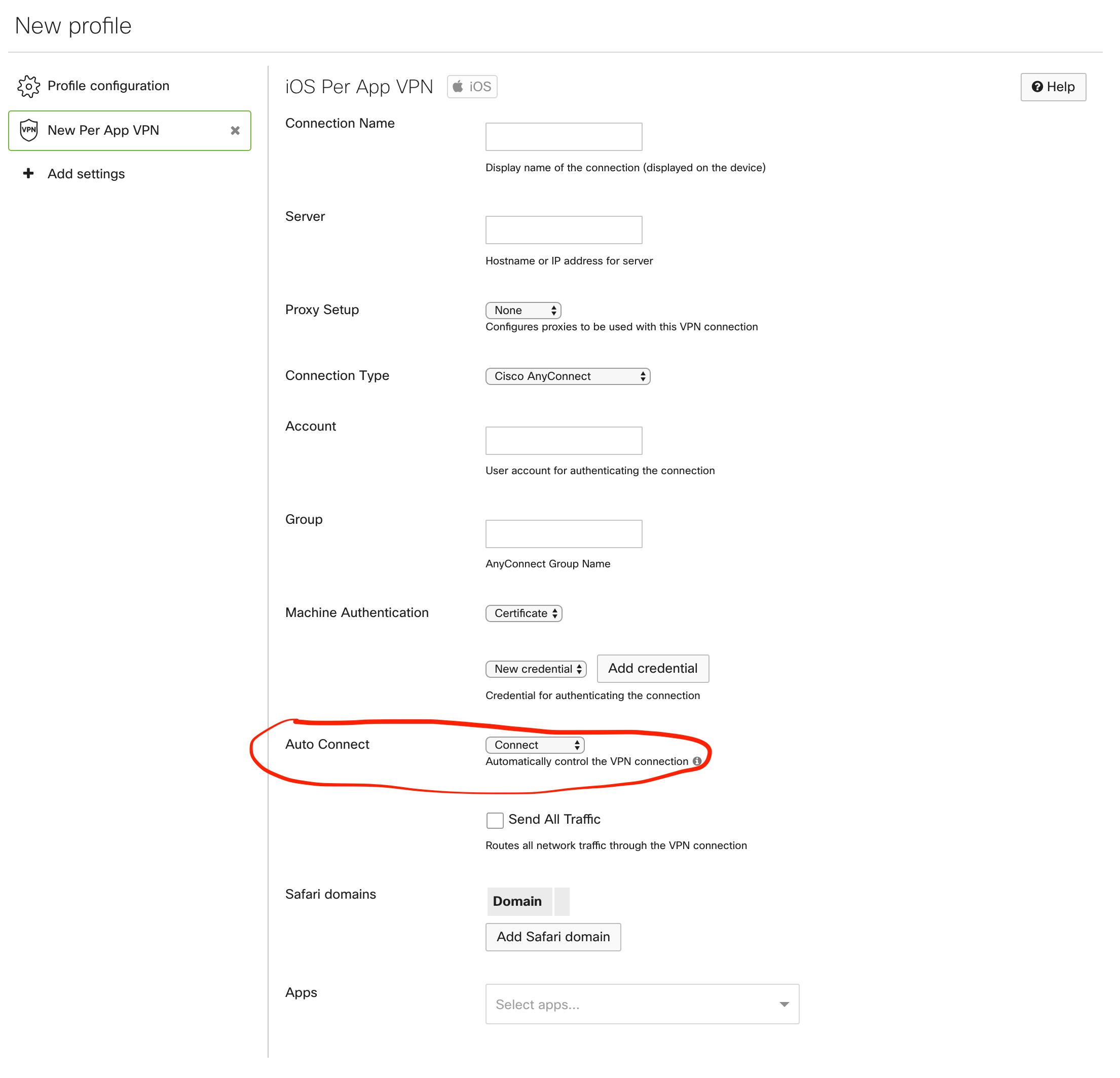The image size is (1120, 1078).
Task: Open Help for this profile page
Action: click(1053, 87)
